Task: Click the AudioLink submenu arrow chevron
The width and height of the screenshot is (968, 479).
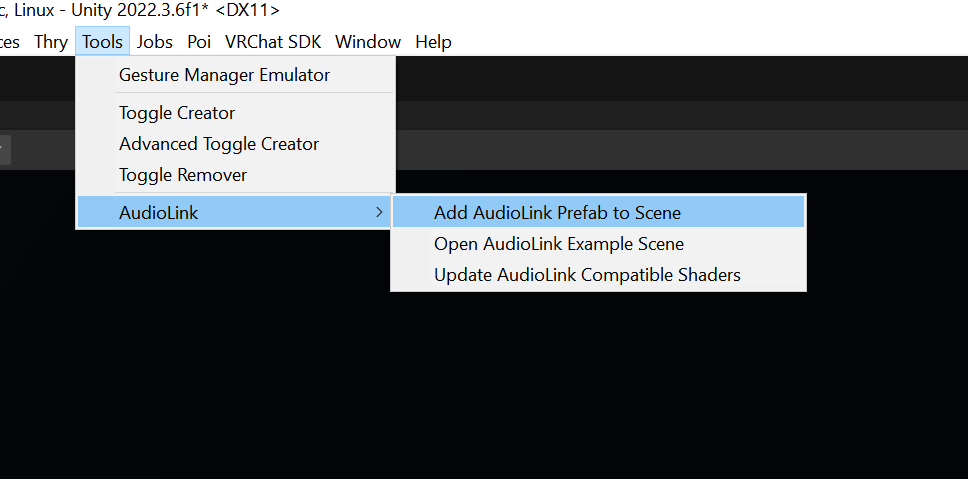Action: [x=378, y=213]
